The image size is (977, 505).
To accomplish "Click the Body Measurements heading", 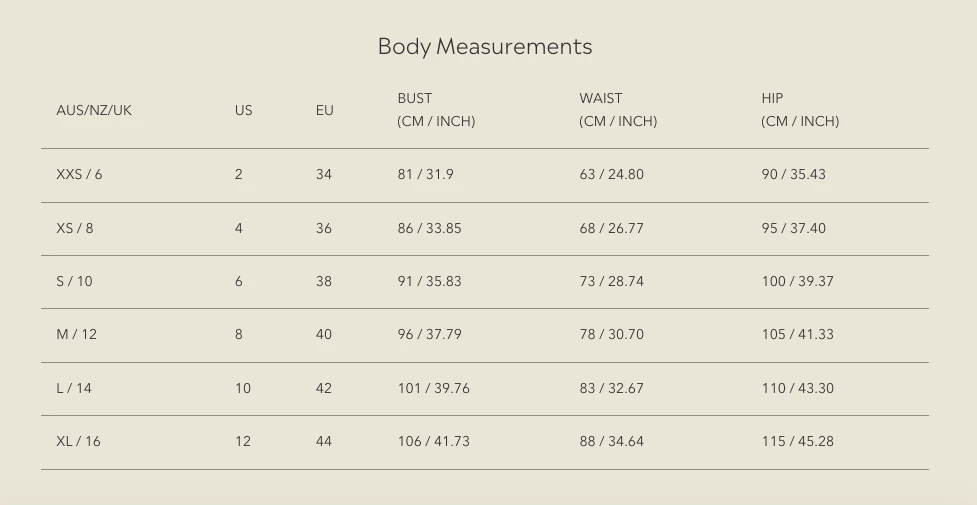I will 485,46.
